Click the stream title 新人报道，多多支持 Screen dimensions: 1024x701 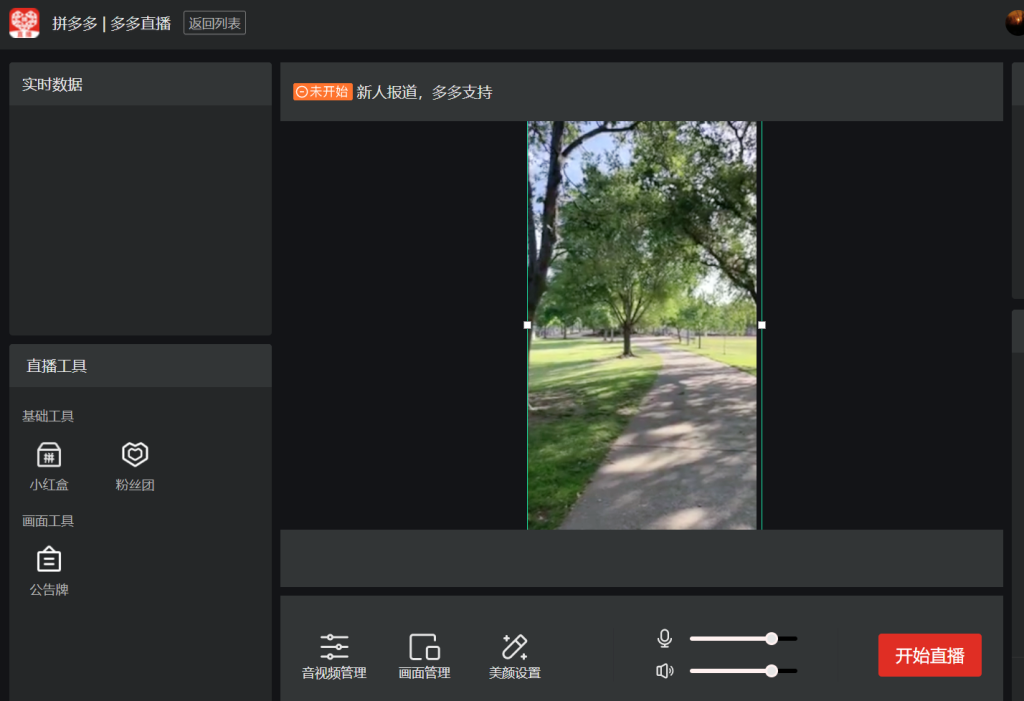[x=424, y=92]
